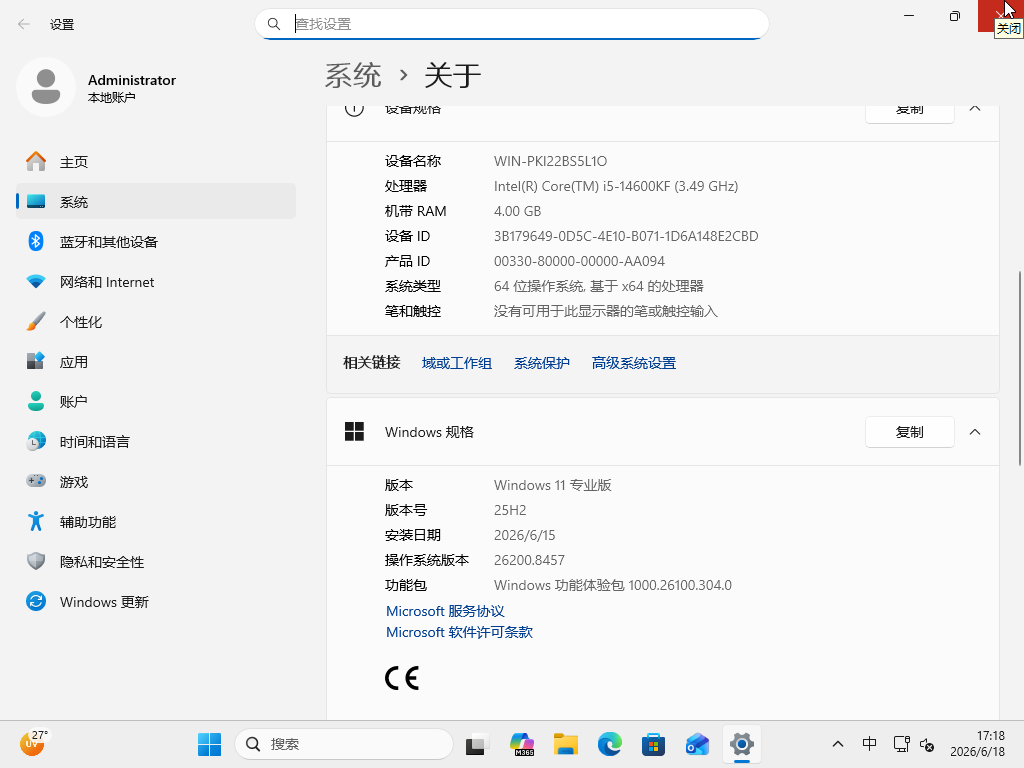Screen dimensions: 1024x768
Task: Collapse the Windows 规格 section chevron
Action: [975, 432]
